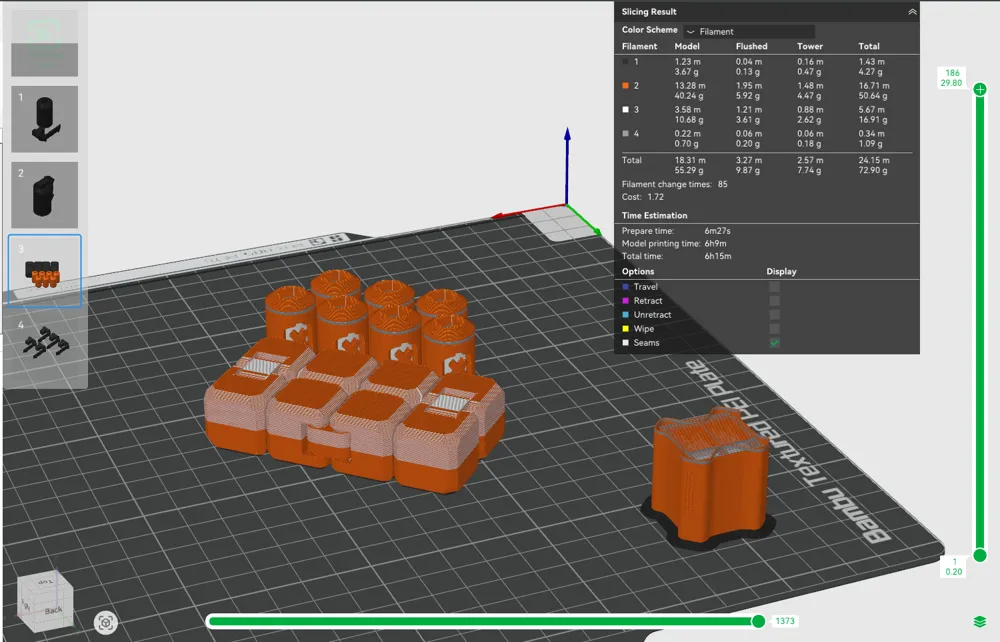Enable the Travel display toggle
The image size is (1000, 642).
[773, 287]
